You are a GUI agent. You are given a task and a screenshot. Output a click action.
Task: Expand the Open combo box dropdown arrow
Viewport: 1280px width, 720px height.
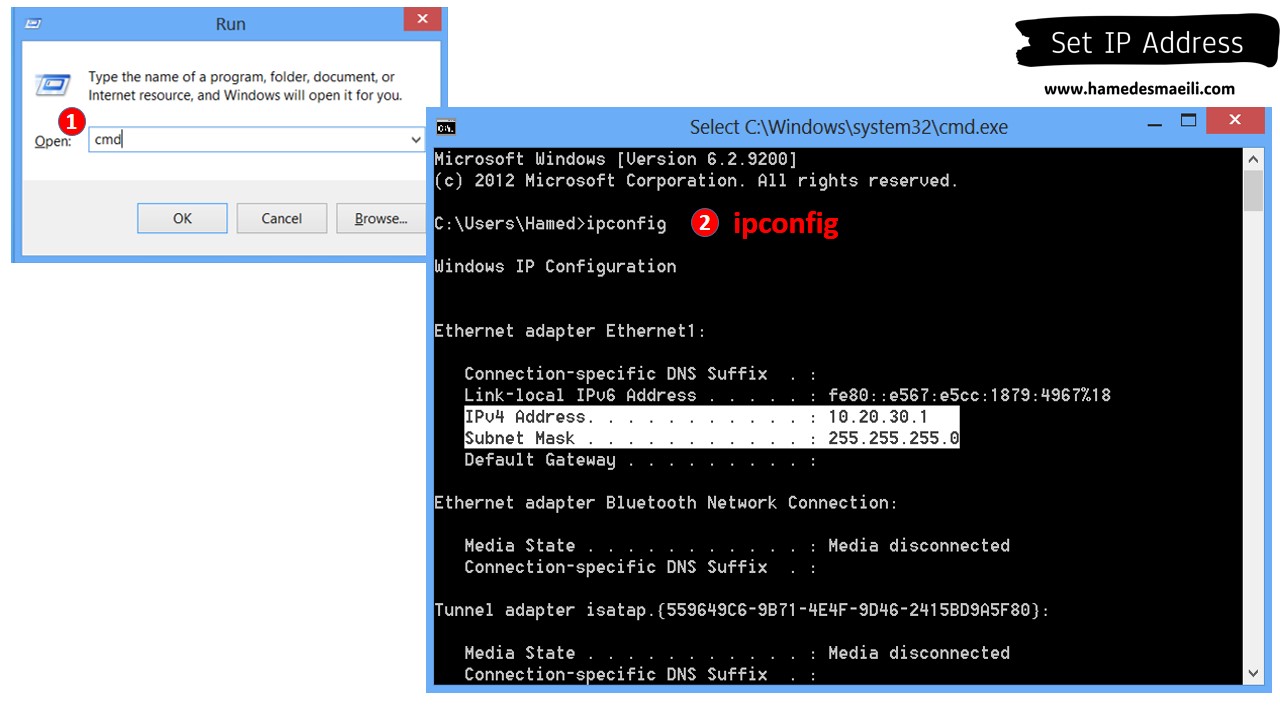416,140
